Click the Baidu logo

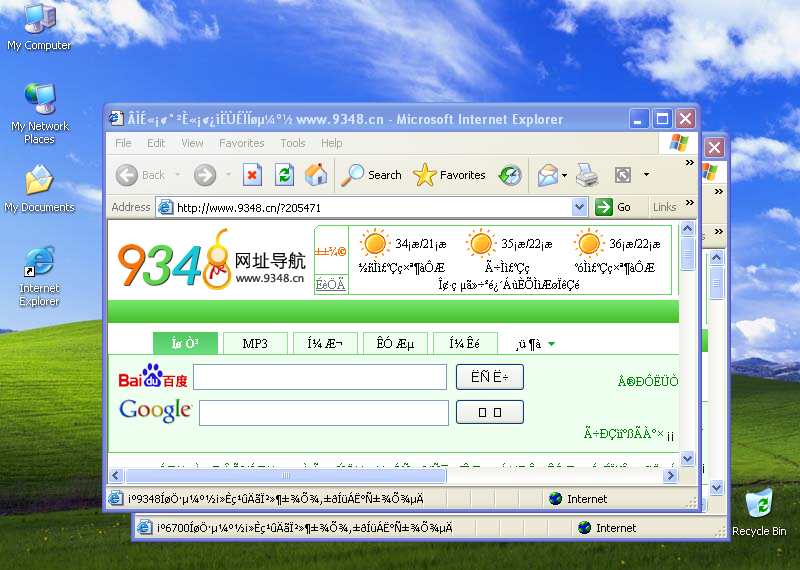153,377
